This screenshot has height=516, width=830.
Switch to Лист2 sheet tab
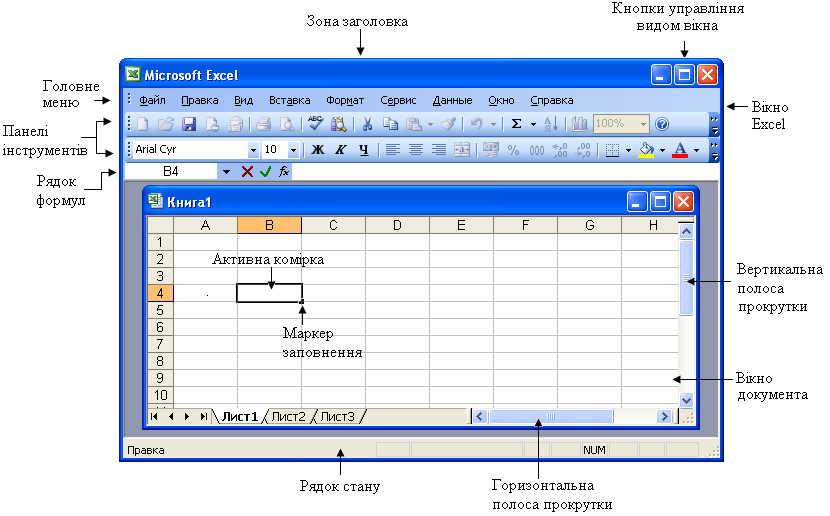click(288, 417)
